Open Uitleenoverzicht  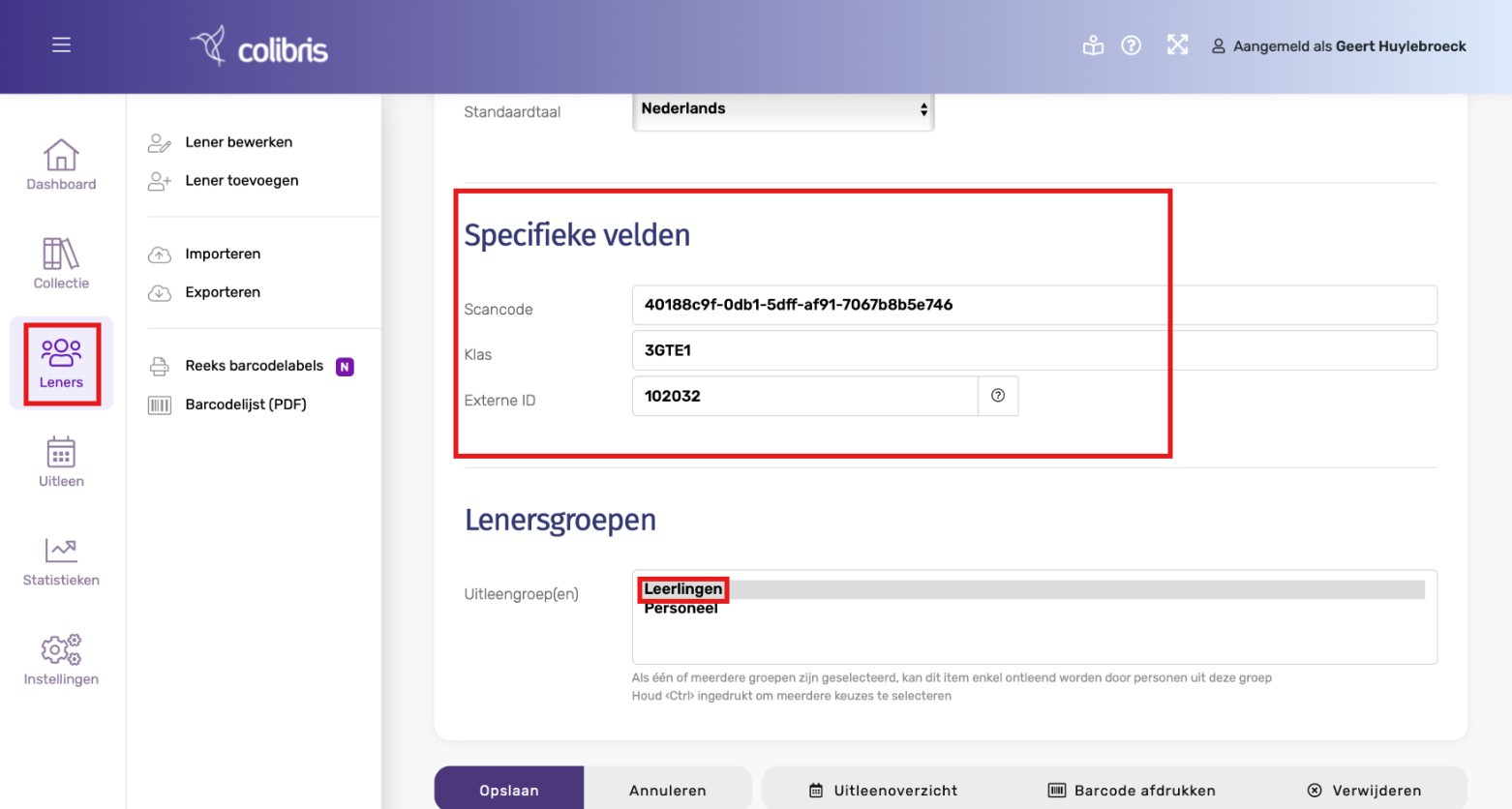[884, 791]
